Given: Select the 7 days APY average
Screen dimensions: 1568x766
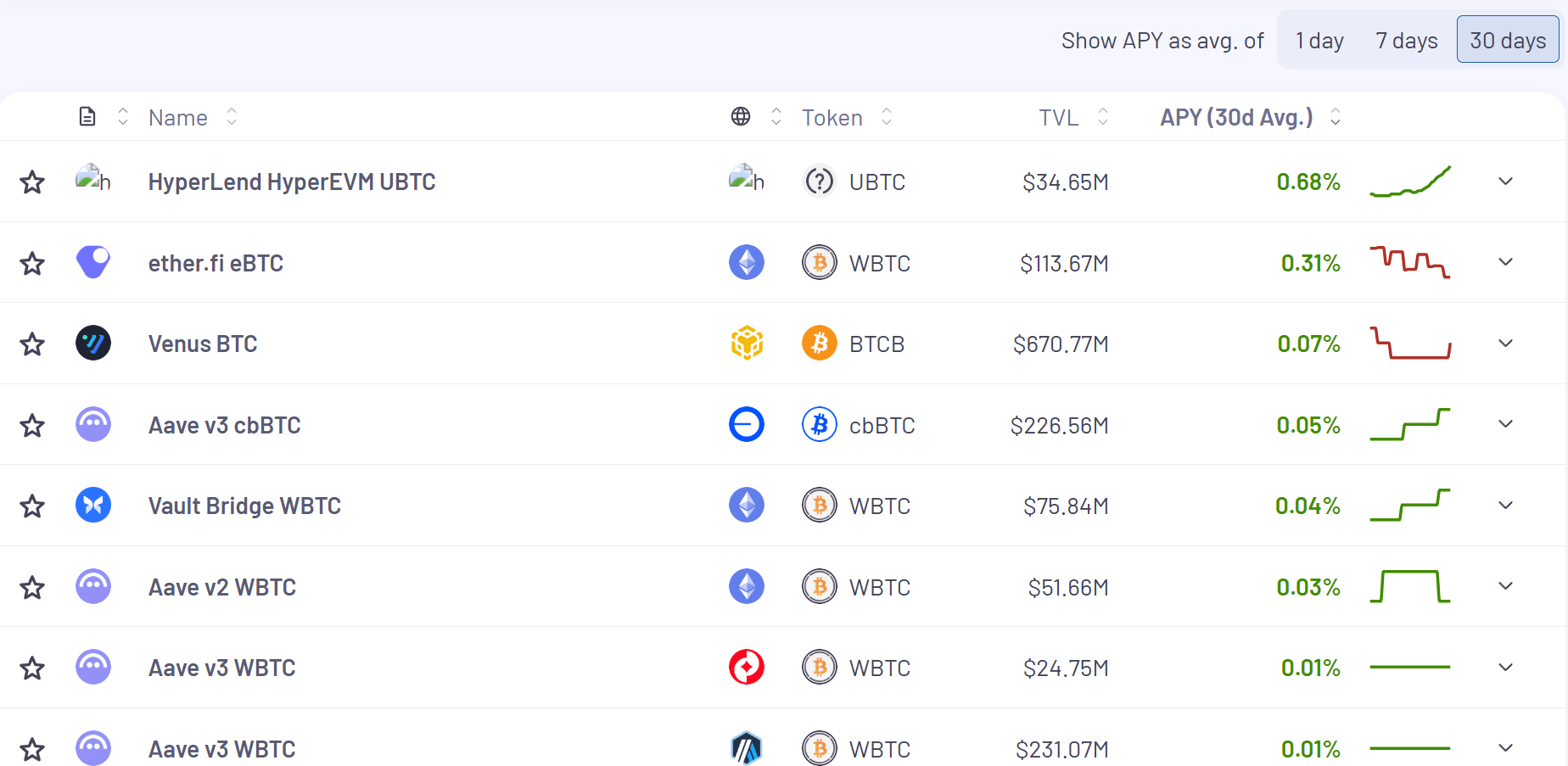Looking at the screenshot, I should (1406, 41).
